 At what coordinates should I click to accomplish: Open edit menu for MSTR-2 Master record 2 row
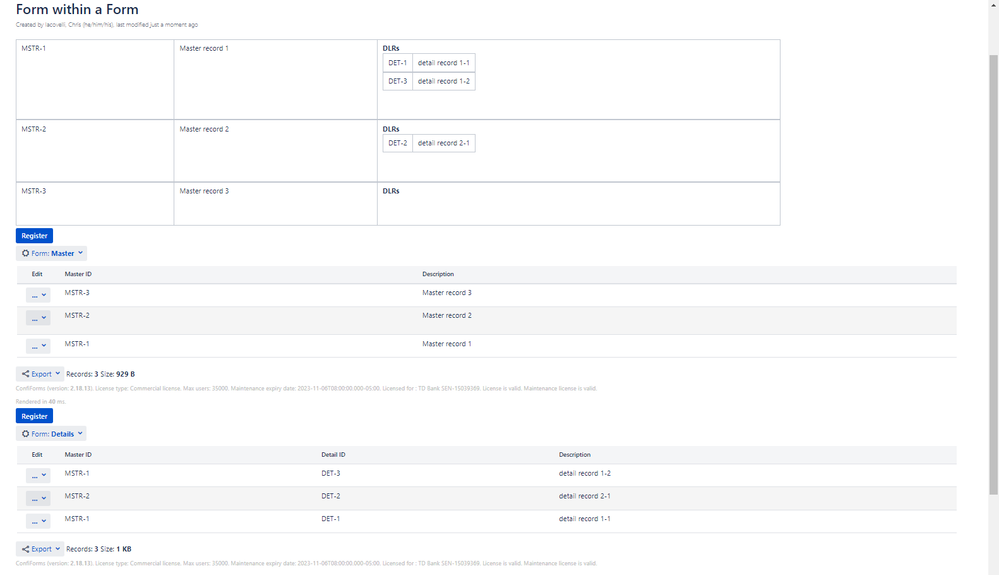coord(38,318)
